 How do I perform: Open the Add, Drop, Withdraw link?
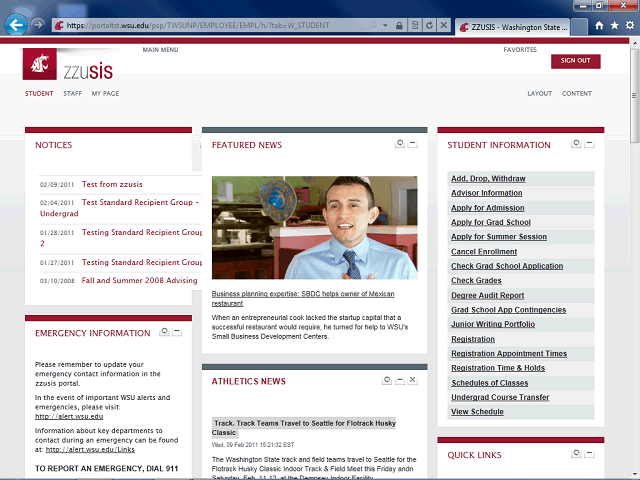pyautogui.click(x=488, y=179)
